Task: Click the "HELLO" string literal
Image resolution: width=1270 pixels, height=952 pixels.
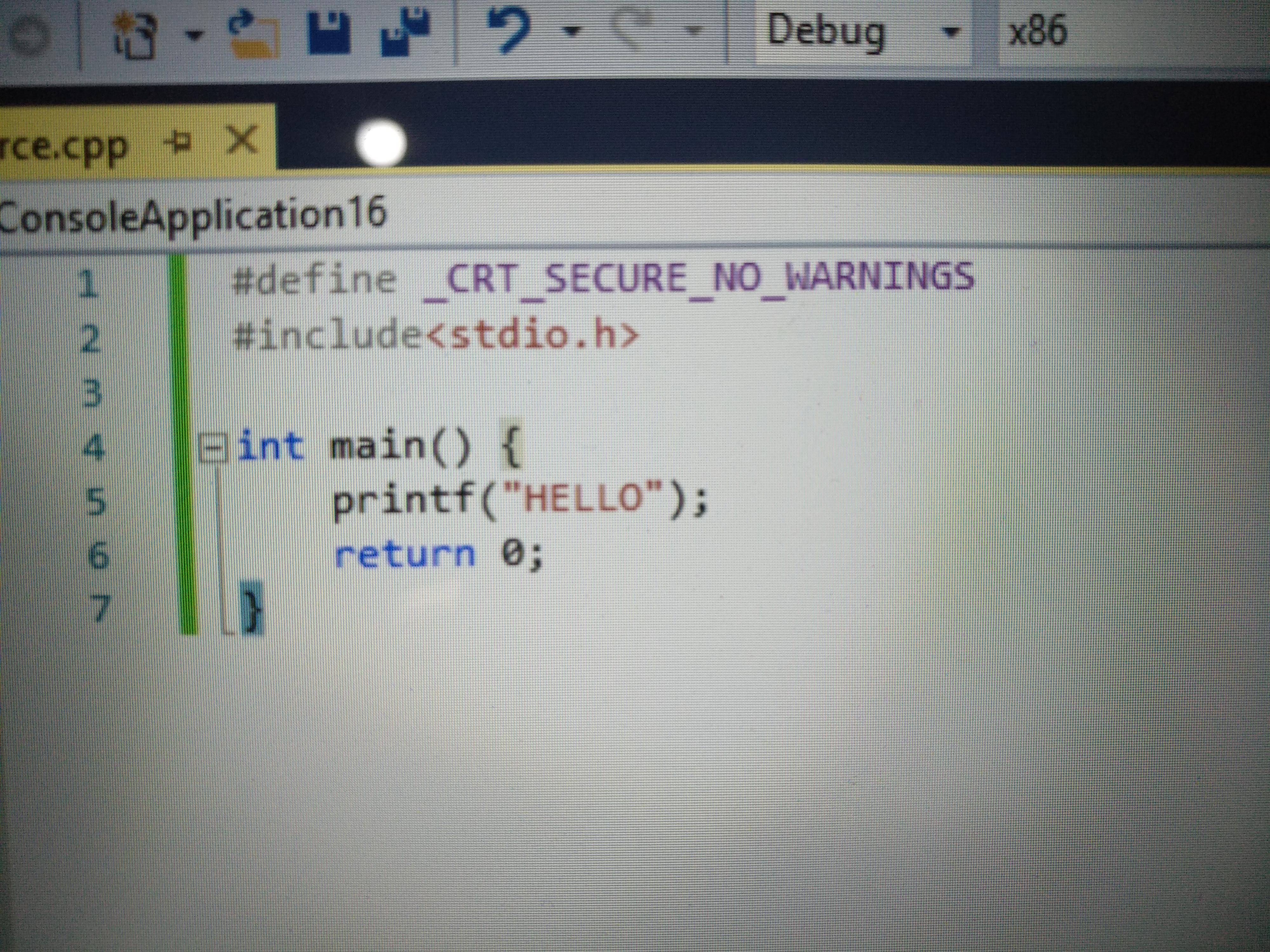Action: pyautogui.click(x=583, y=497)
